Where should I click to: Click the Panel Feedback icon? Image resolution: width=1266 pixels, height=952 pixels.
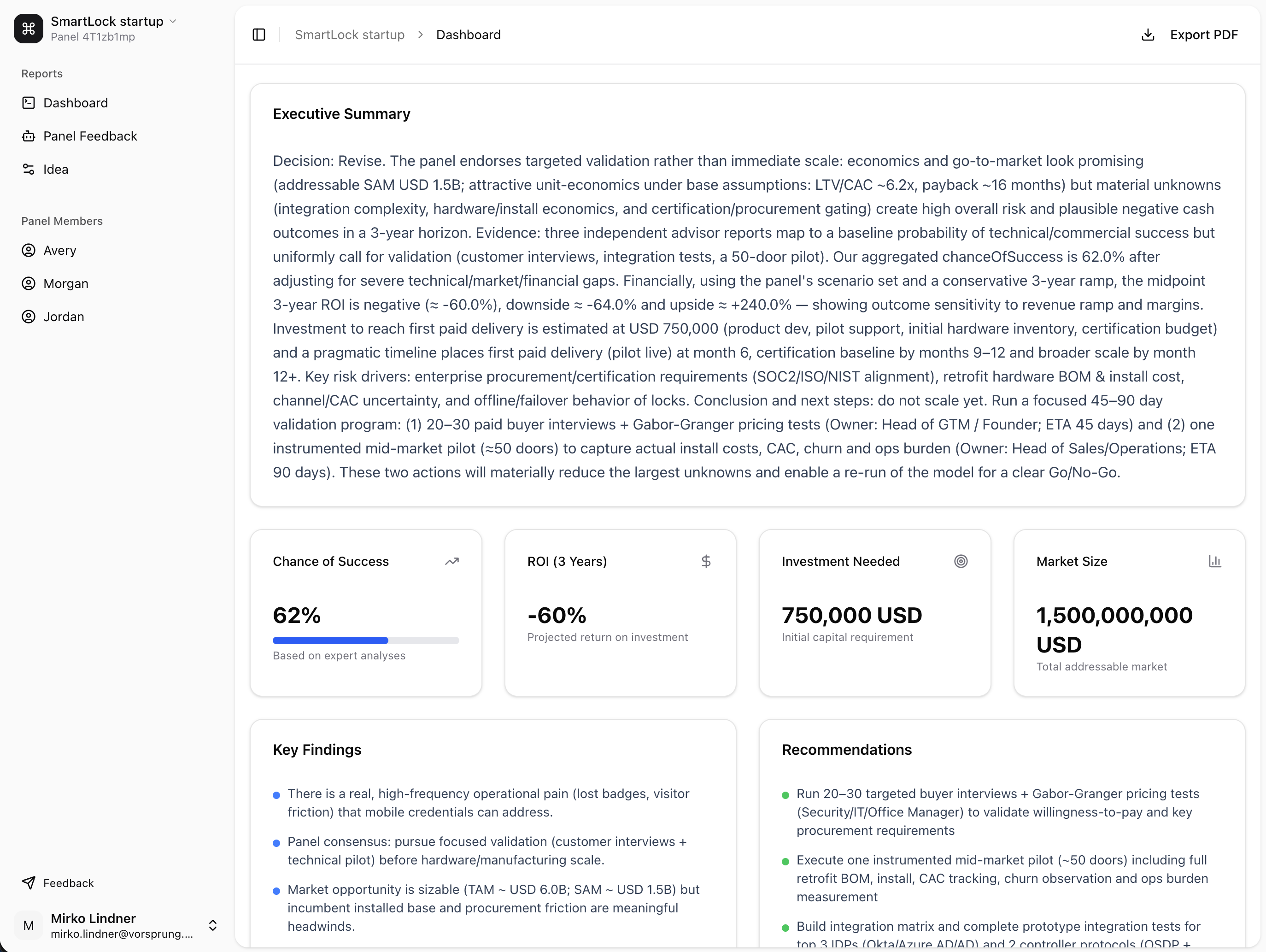point(29,135)
